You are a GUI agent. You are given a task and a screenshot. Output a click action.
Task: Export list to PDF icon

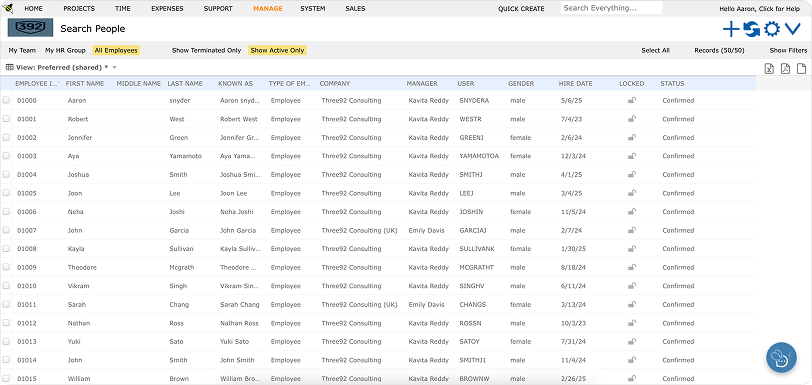point(785,68)
